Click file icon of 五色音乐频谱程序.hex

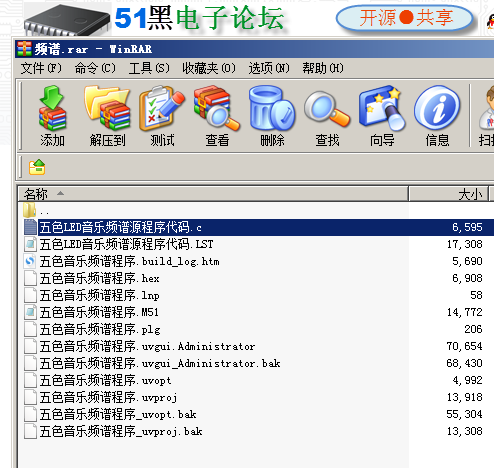pos(30,278)
